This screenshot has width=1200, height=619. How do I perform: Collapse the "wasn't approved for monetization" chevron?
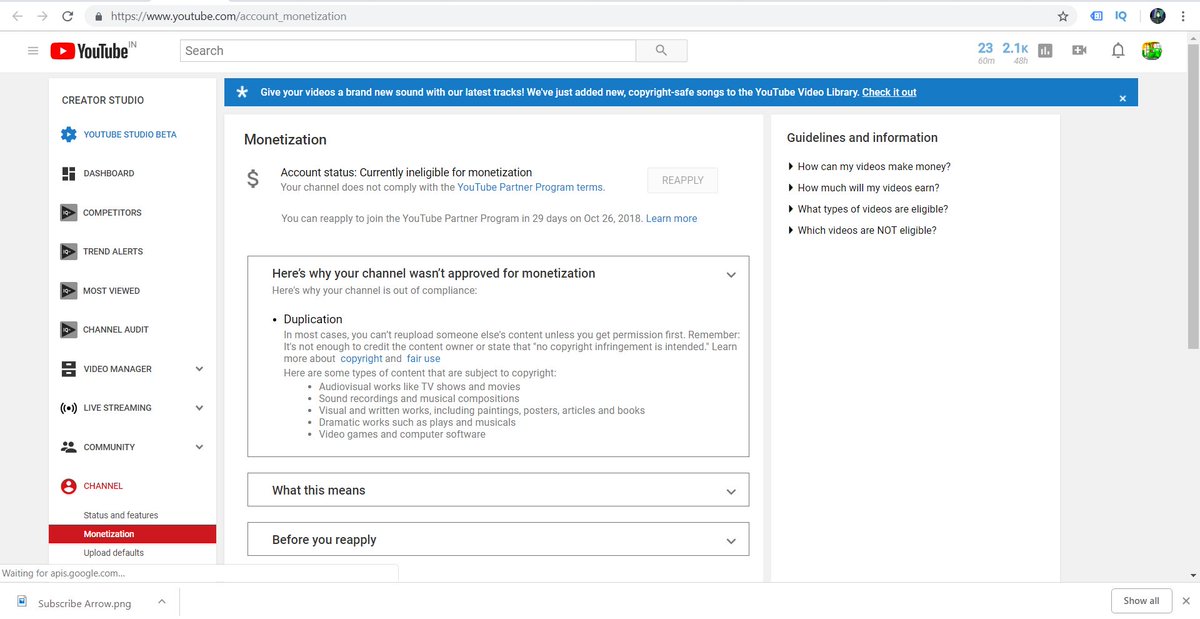pos(731,275)
